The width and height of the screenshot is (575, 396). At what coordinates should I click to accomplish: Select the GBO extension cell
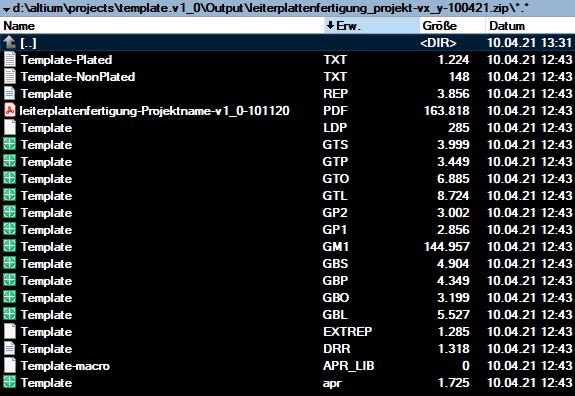click(336, 297)
